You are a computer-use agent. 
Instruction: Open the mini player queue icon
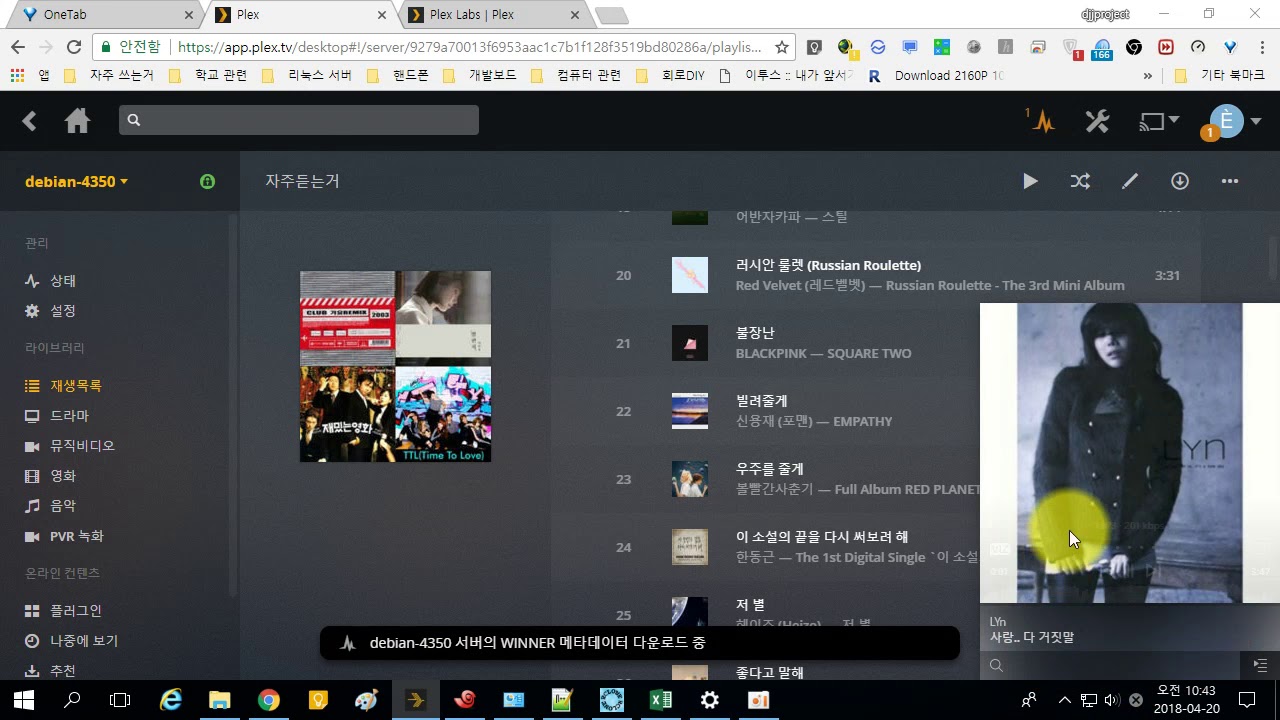(1260, 665)
